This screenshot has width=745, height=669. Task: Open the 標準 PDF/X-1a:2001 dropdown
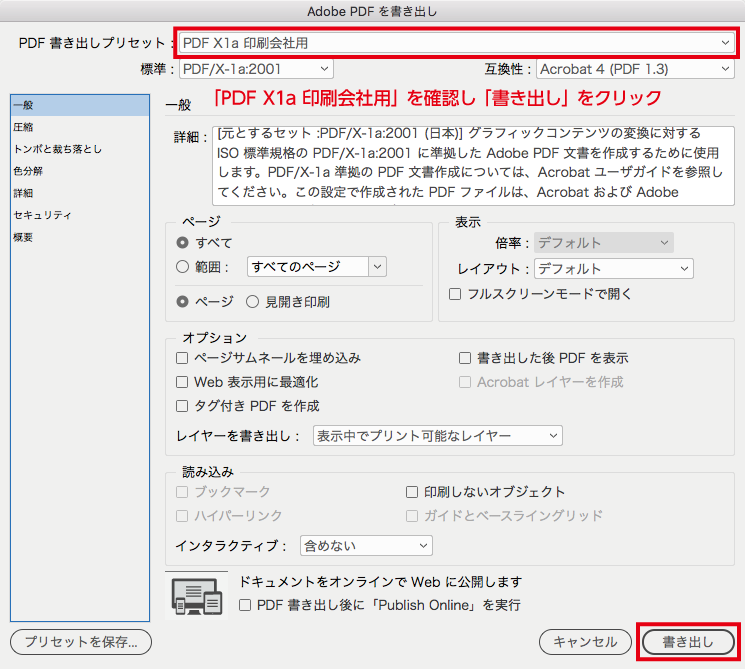click(256, 69)
